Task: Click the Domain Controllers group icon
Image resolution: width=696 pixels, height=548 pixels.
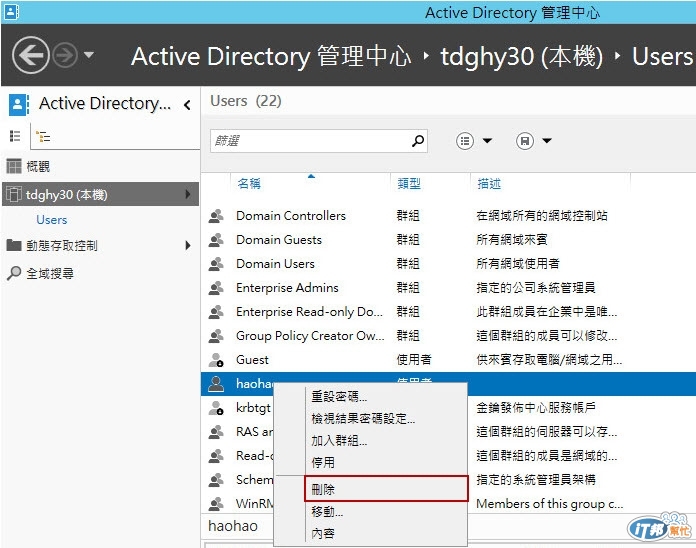Action: (x=216, y=216)
